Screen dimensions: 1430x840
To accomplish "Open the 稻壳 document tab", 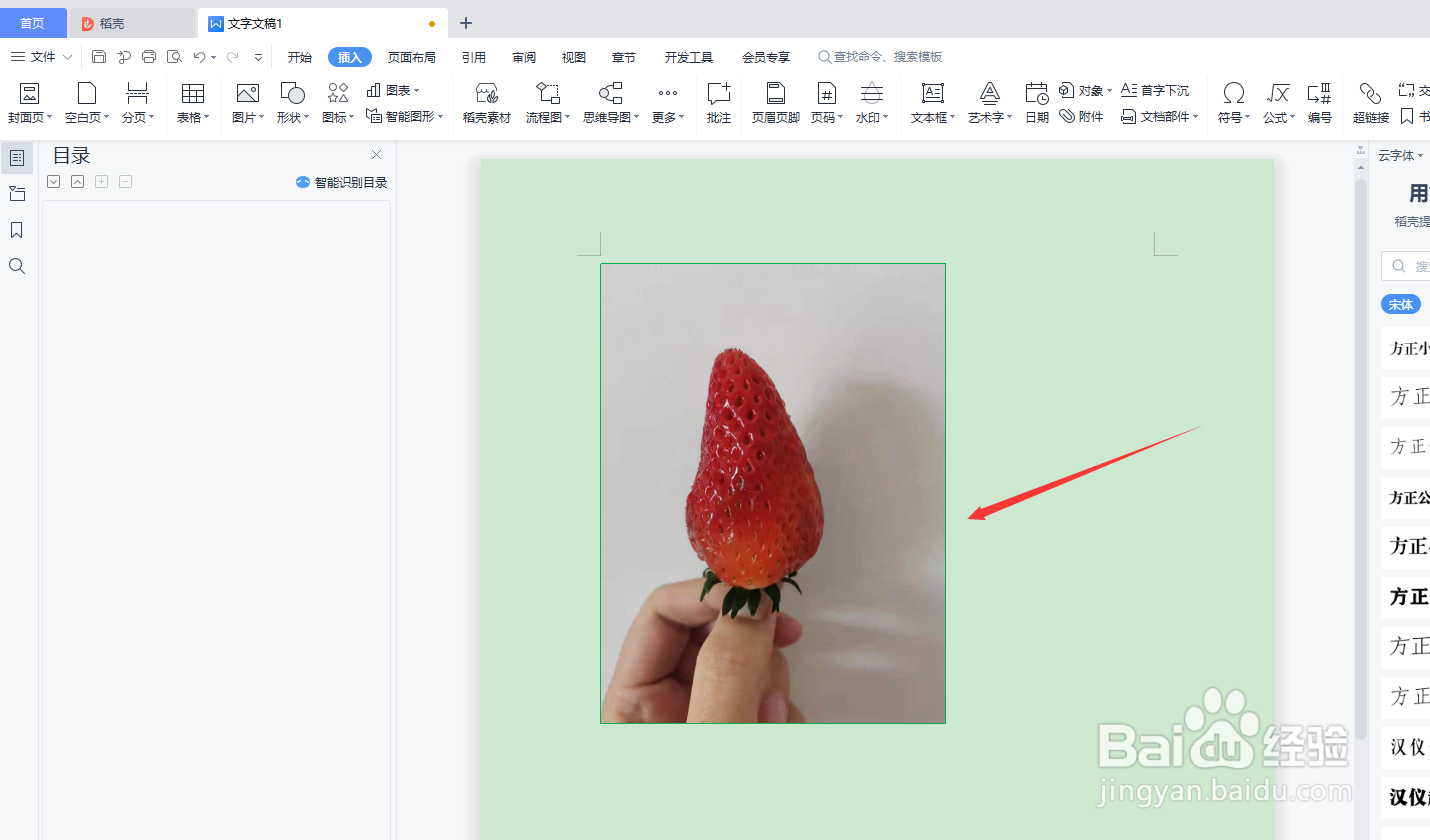I will click(132, 23).
